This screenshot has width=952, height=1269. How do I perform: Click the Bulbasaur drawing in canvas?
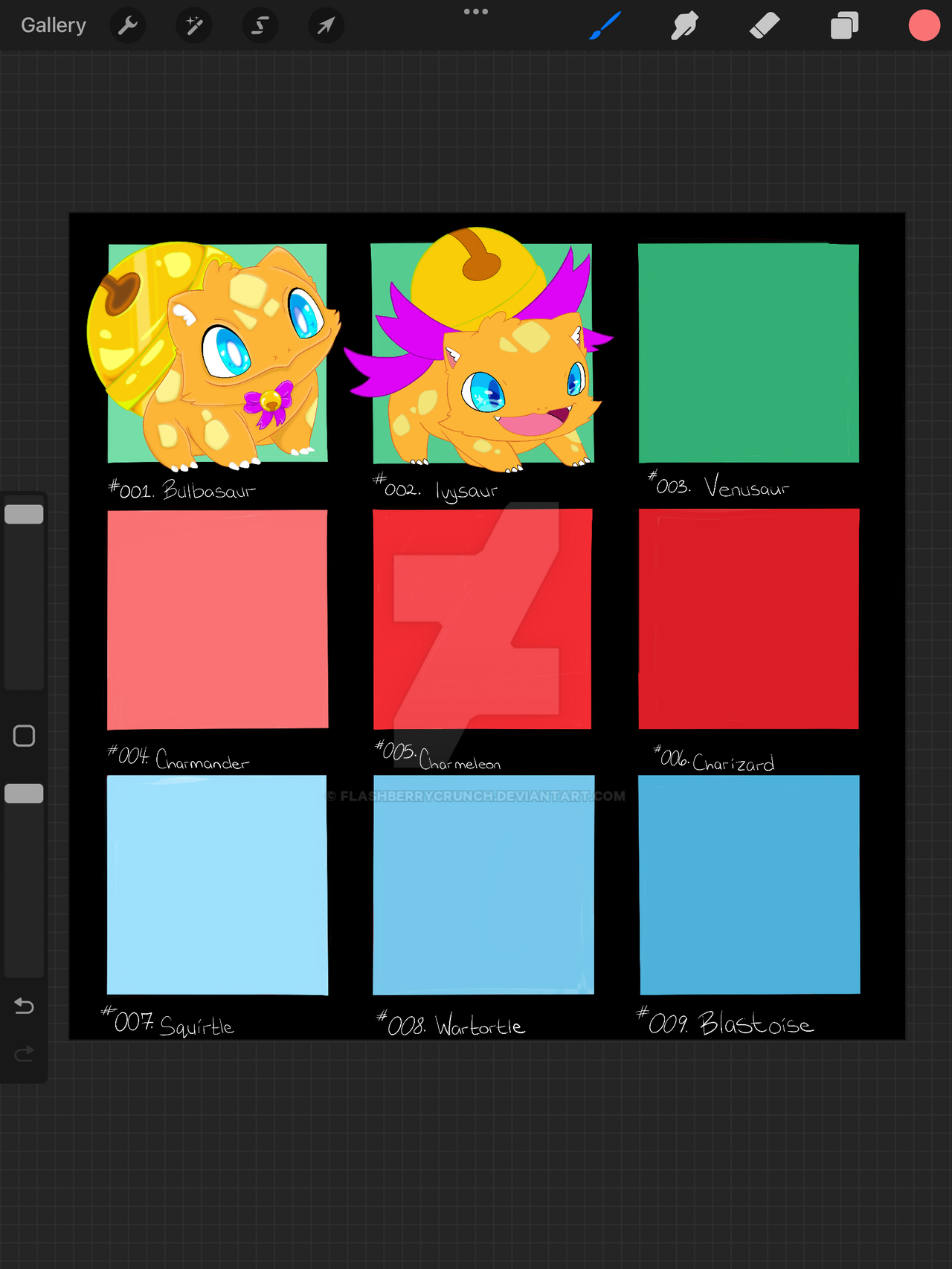(213, 356)
